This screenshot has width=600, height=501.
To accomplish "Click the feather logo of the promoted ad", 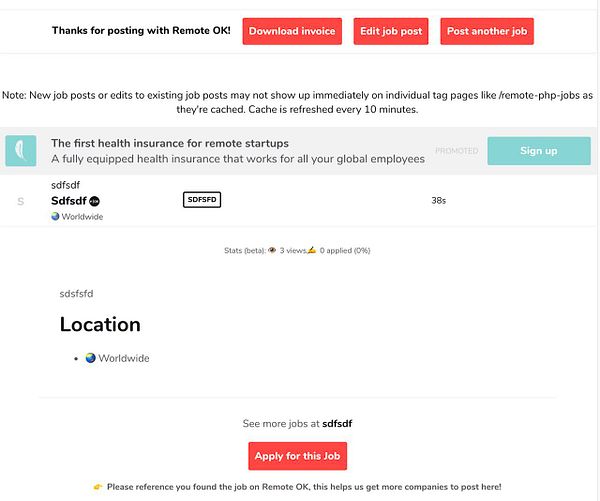I will [x=20, y=151].
